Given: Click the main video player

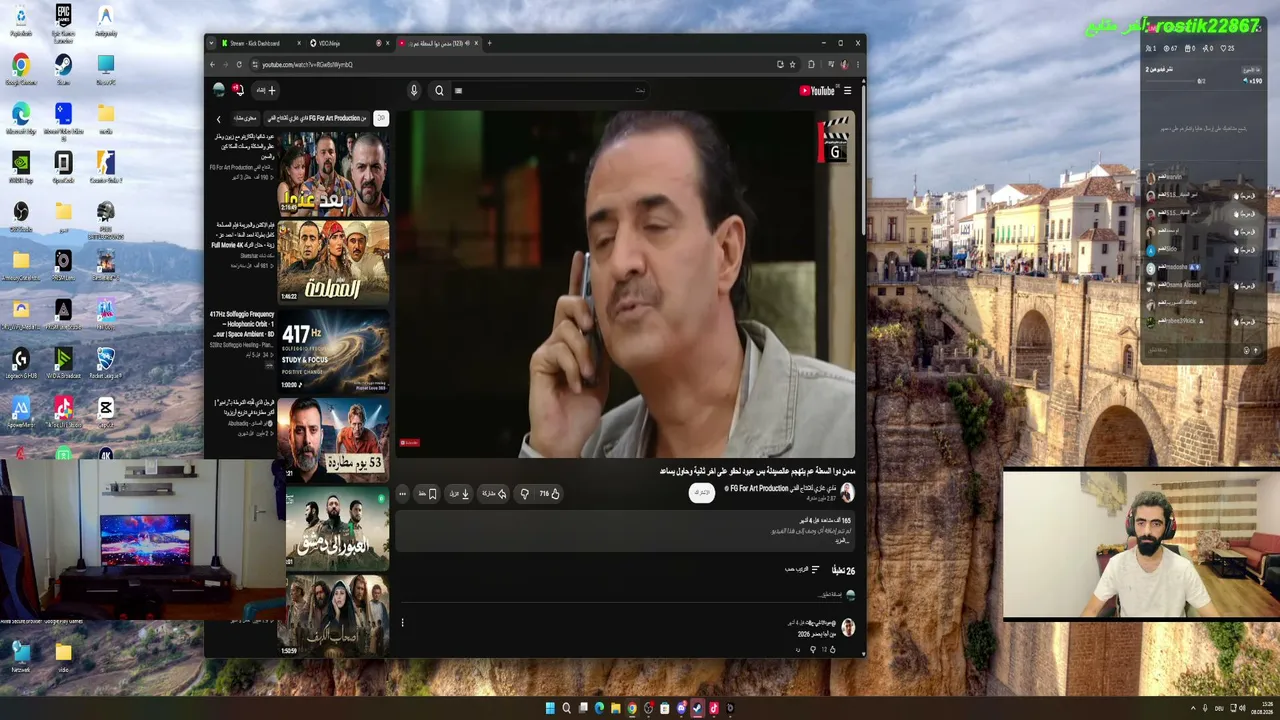Looking at the screenshot, I should pos(625,284).
